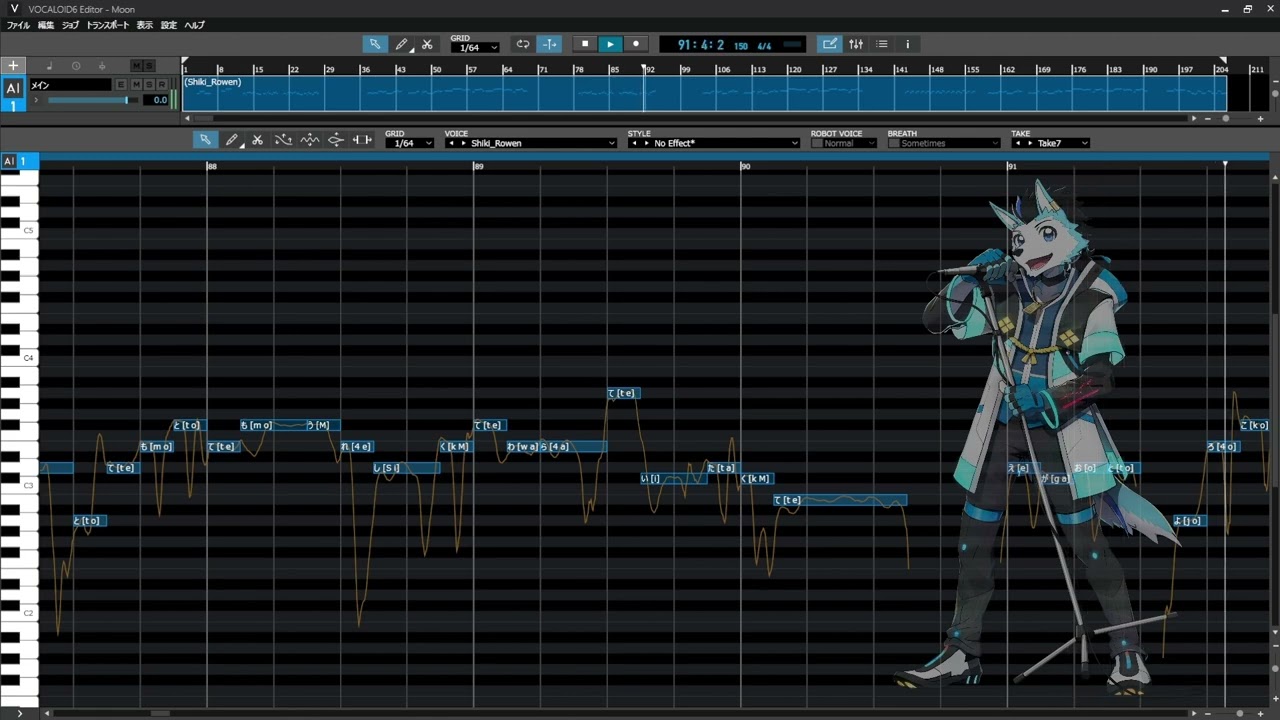1280x720 pixels.
Task: Toggle auto-scroll follow playhead button
Action: [x=549, y=44]
